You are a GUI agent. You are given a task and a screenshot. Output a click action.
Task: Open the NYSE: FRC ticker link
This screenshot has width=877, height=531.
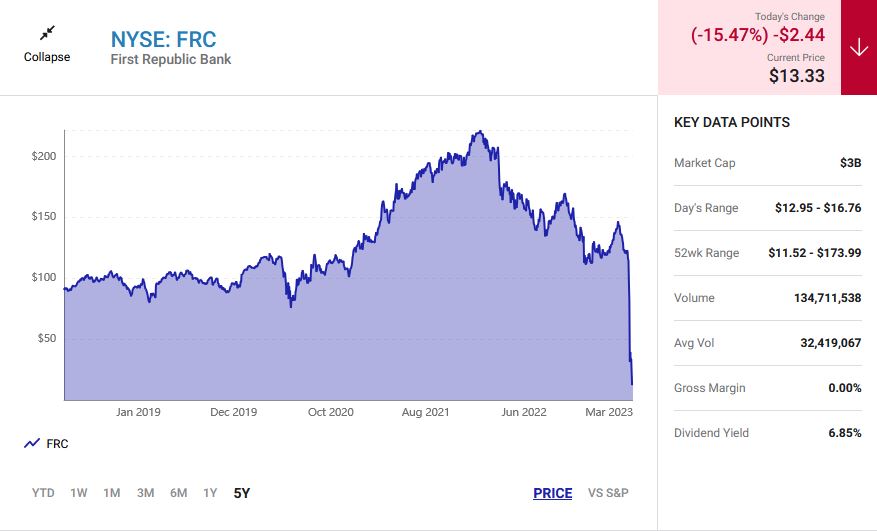pos(163,40)
